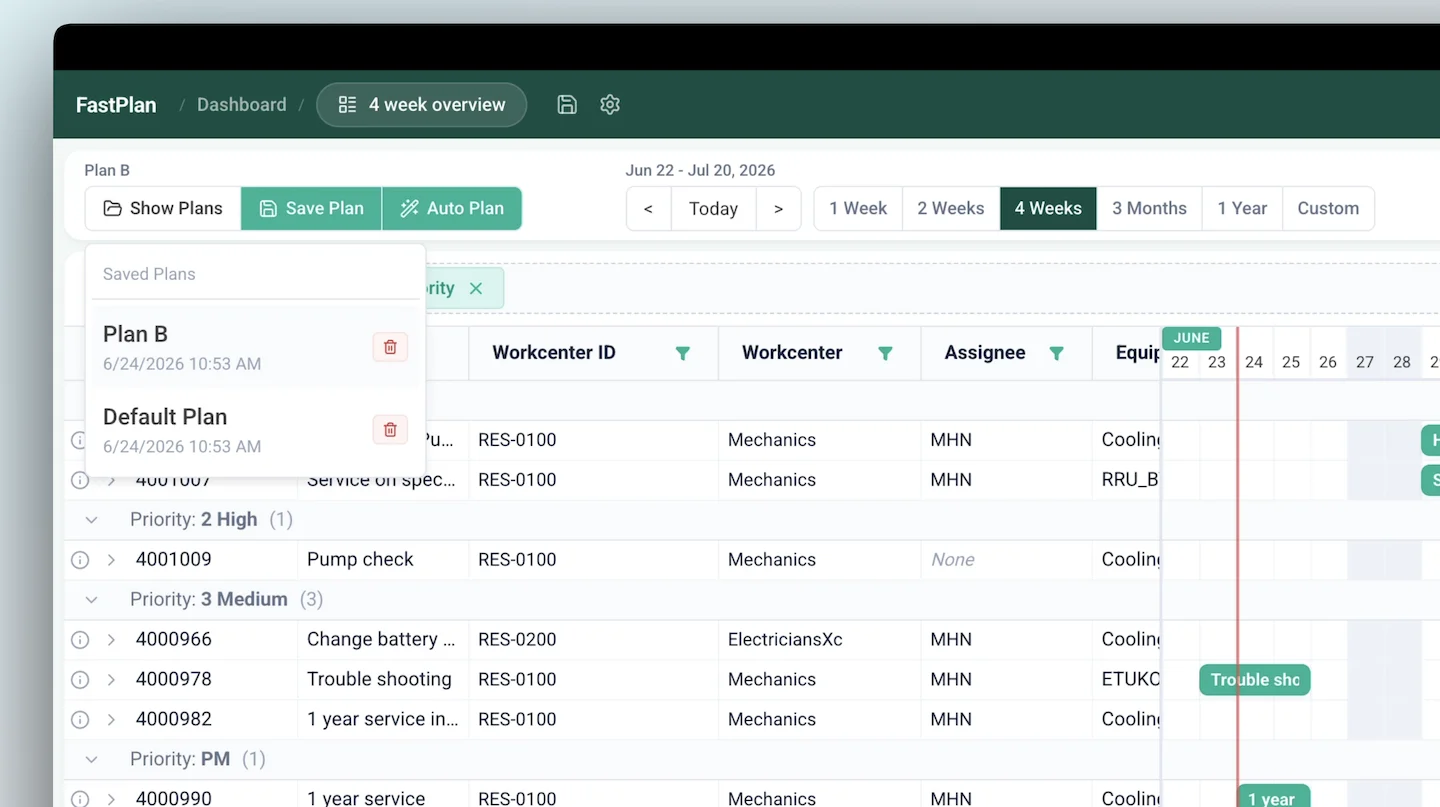
Task: Go to previous period with < button
Action: [x=648, y=209]
